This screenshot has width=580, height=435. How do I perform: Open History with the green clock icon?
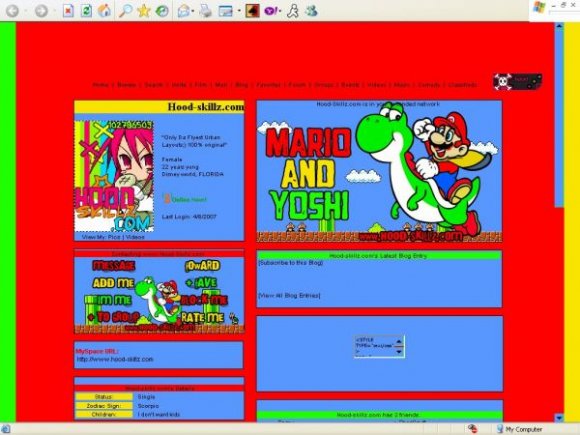(162, 11)
